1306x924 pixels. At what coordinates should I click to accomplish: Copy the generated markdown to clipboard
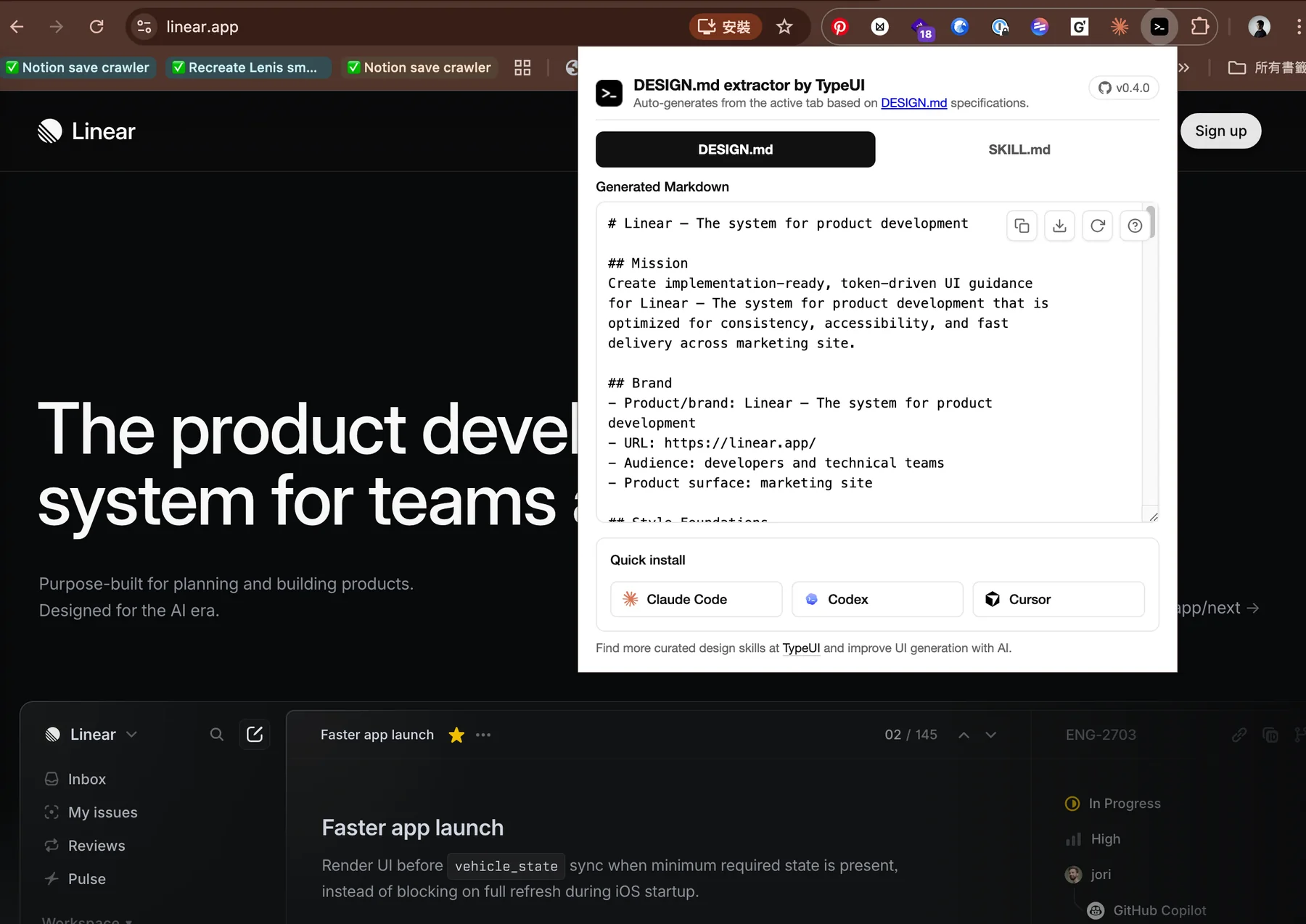tap(1022, 226)
